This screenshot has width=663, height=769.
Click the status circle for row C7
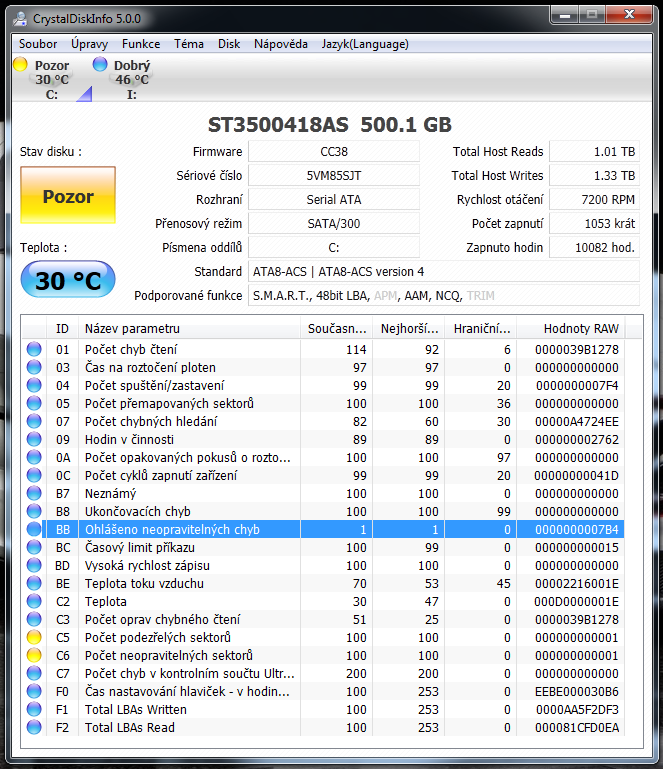[x=34, y=673]
